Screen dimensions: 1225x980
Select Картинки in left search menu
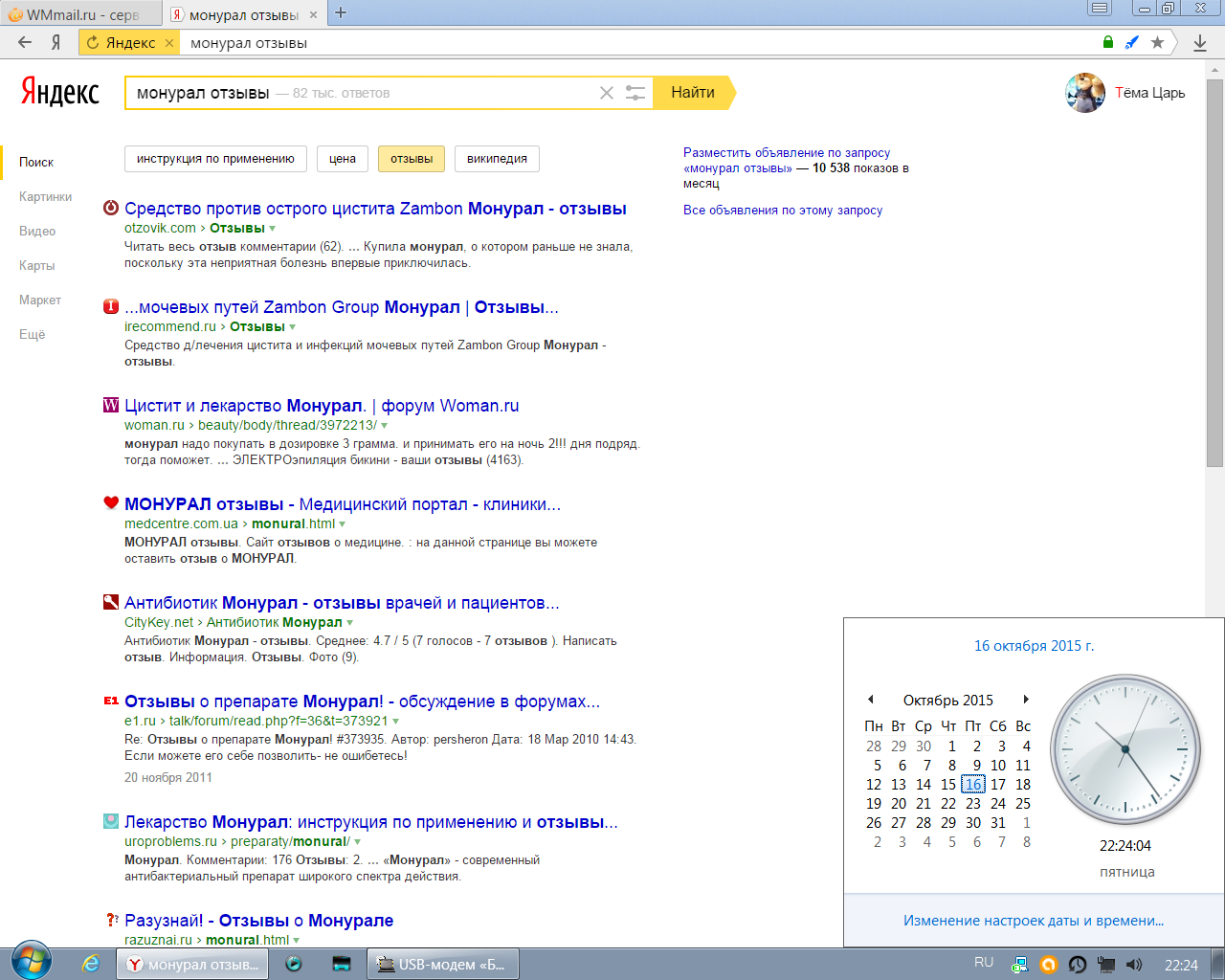pos(46,196)
